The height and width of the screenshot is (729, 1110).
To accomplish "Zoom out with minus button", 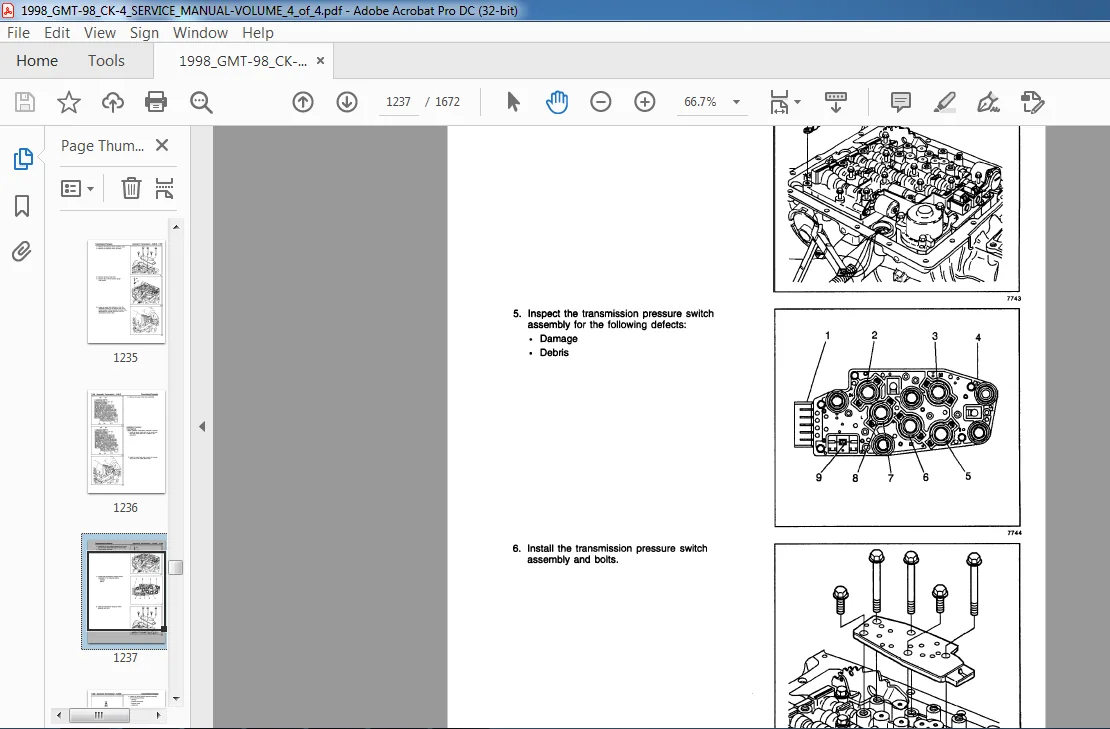I will click(600, 102).
